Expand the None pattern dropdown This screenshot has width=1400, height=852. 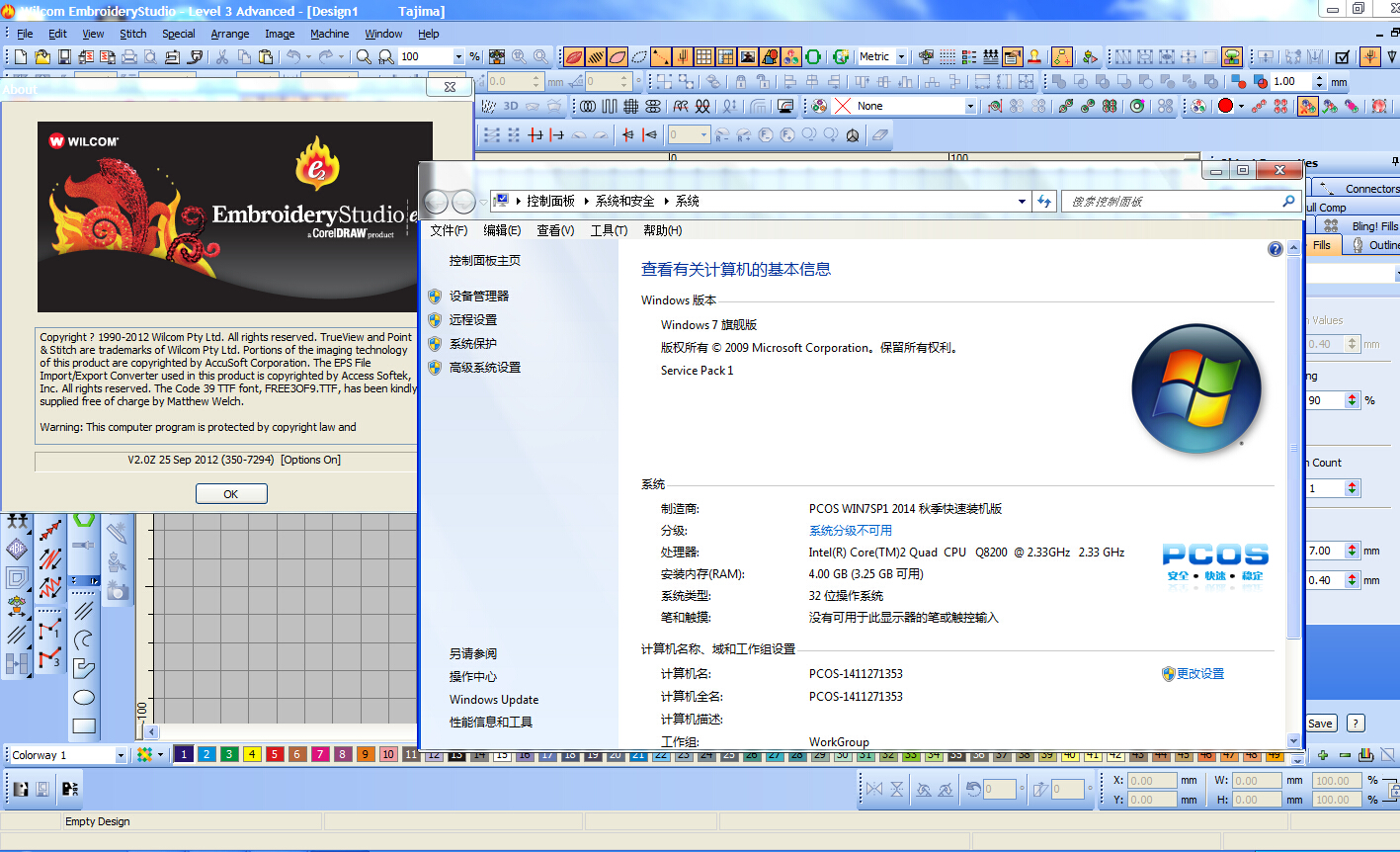[x=970, y=106]
